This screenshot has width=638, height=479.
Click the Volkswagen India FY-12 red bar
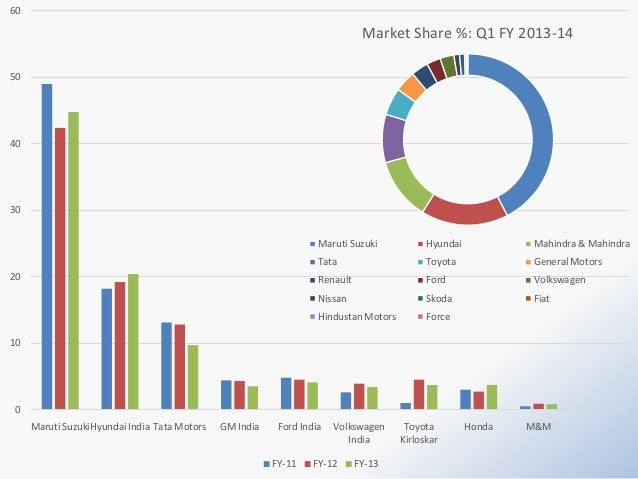pos(359,396)
